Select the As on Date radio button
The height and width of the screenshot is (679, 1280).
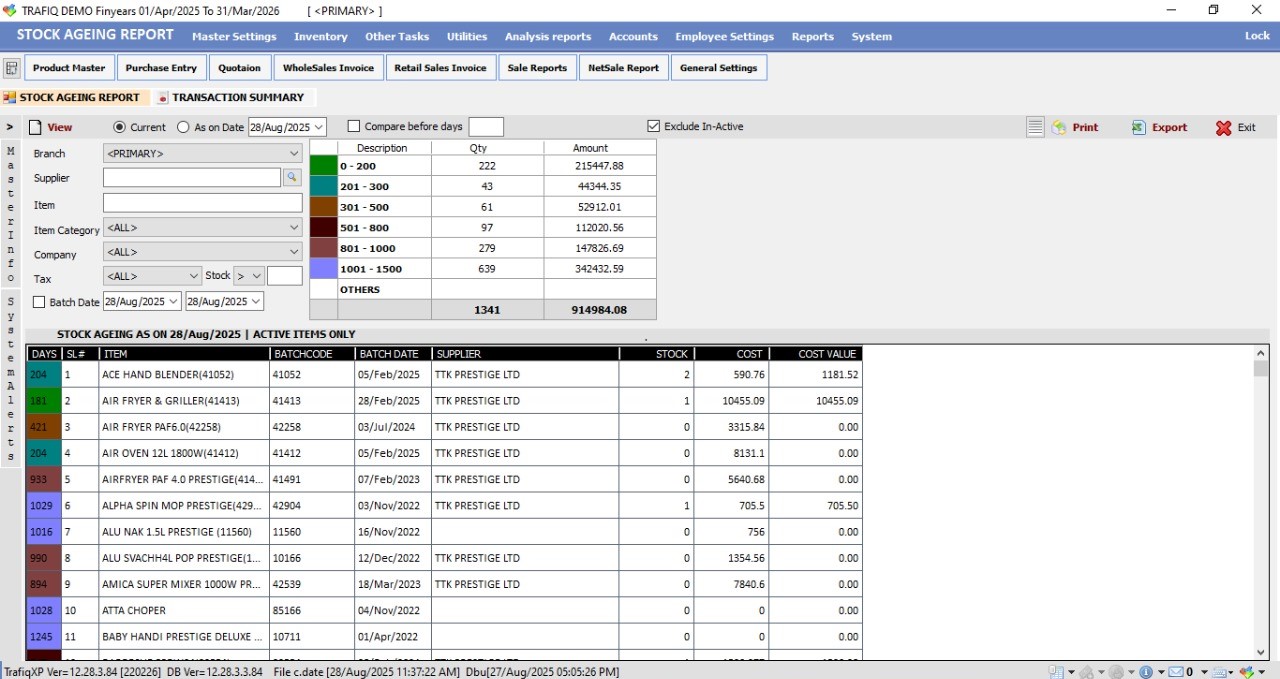(x=183, y=127)
